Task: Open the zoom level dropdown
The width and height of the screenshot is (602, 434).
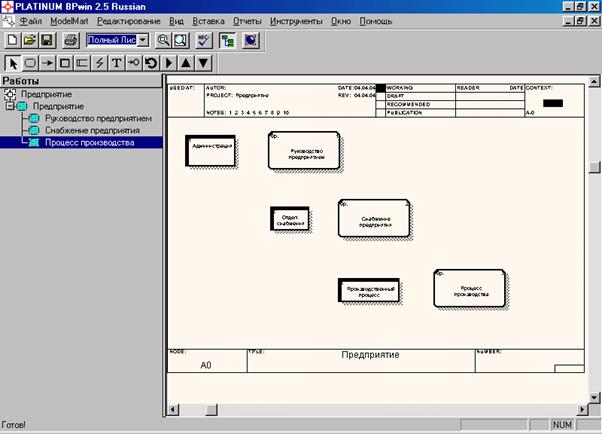Action: click(x=142, y=40)
